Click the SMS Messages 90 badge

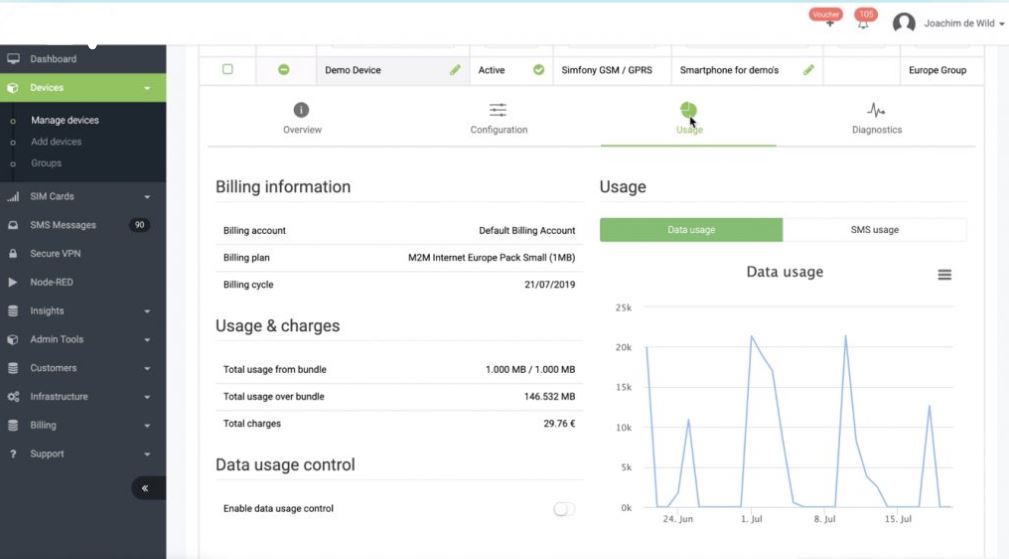click(x=139, y=225)
